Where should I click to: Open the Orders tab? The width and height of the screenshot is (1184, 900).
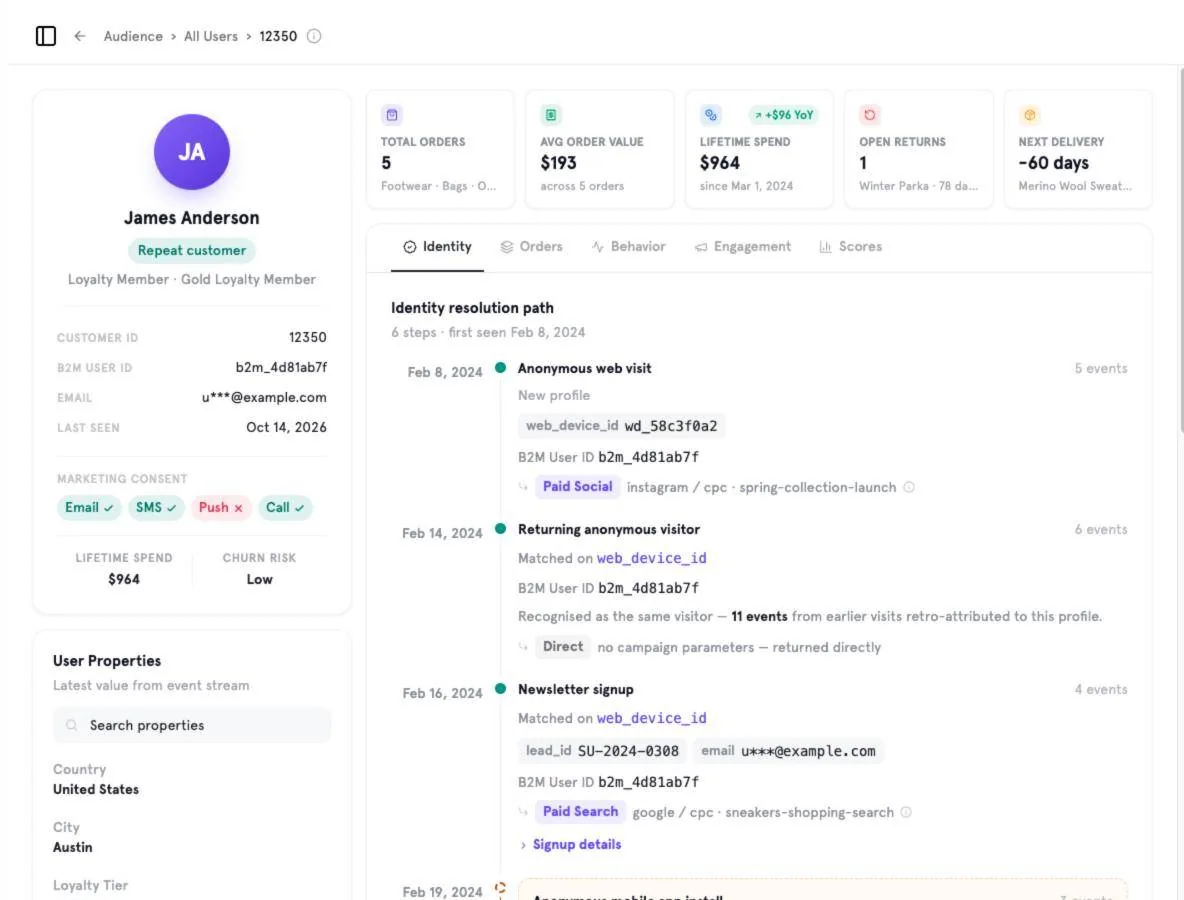(x=532, y=247)
